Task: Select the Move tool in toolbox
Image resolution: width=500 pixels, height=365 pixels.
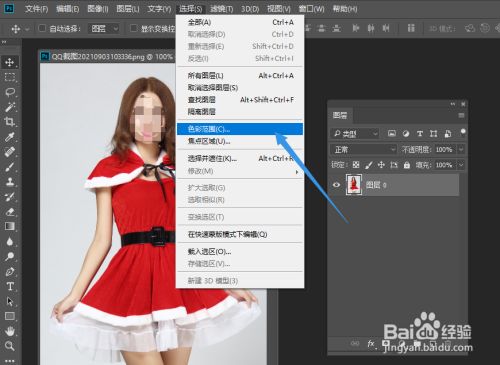Action: coord(10,62)
